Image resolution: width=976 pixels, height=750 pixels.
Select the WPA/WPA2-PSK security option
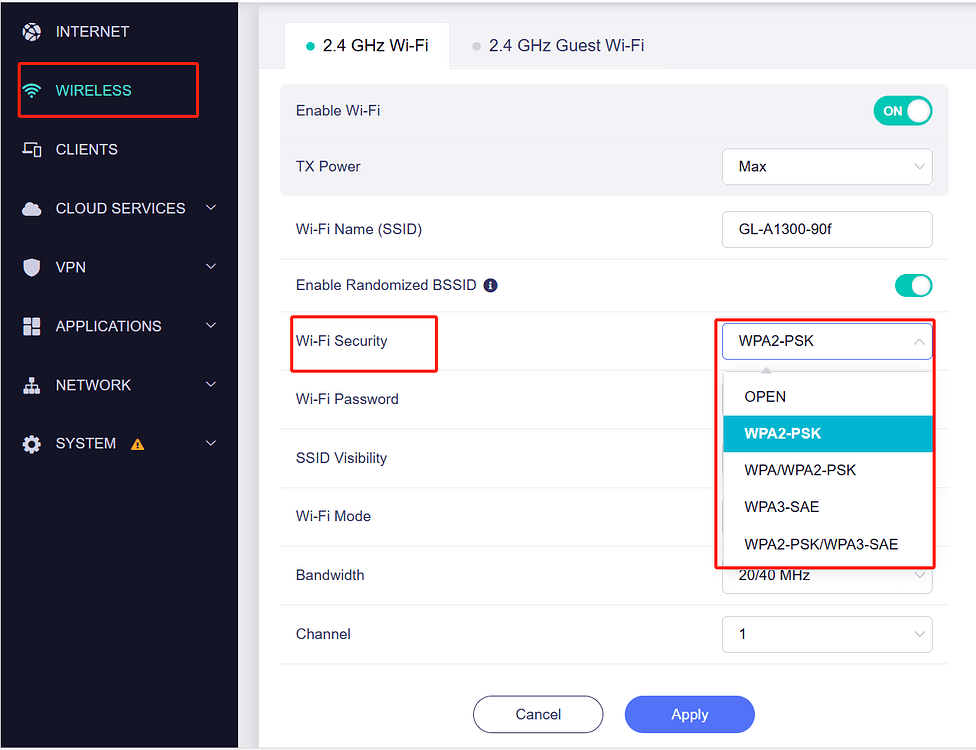(x=827, y=471)
